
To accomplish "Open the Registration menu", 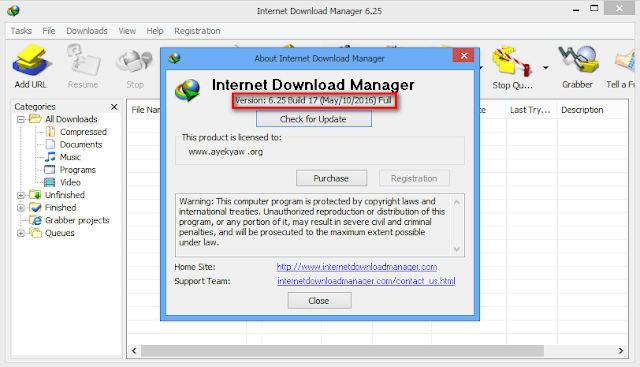I will (x=197, y=31).
